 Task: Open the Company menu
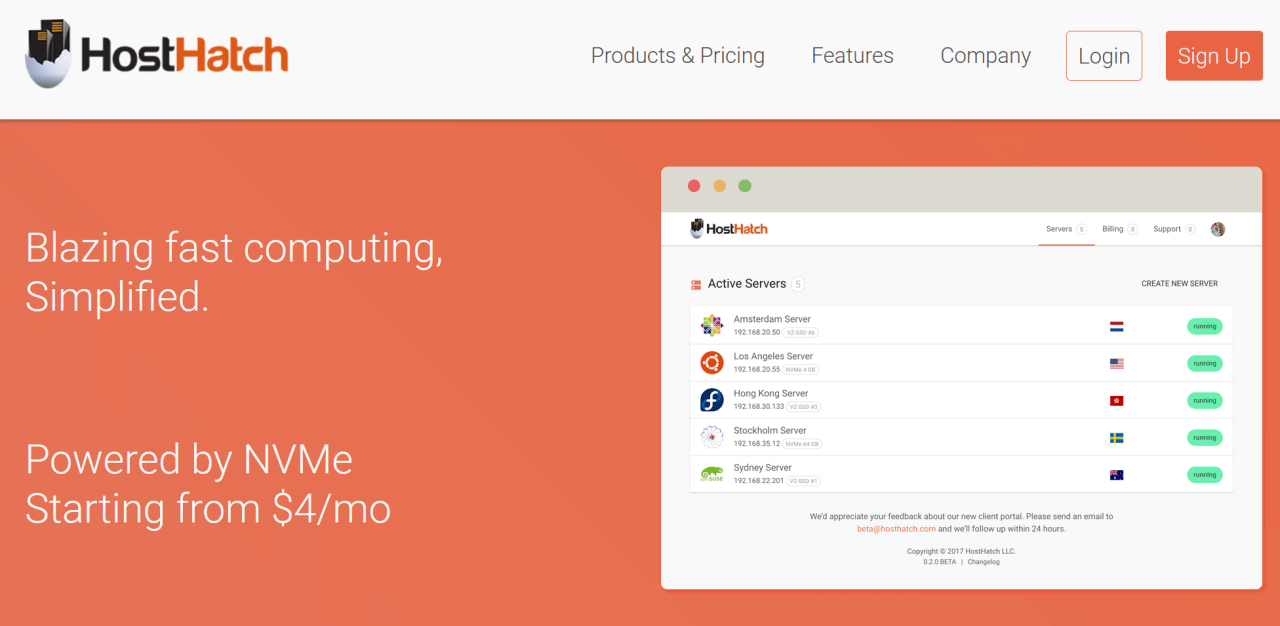[x=986, y=56]
